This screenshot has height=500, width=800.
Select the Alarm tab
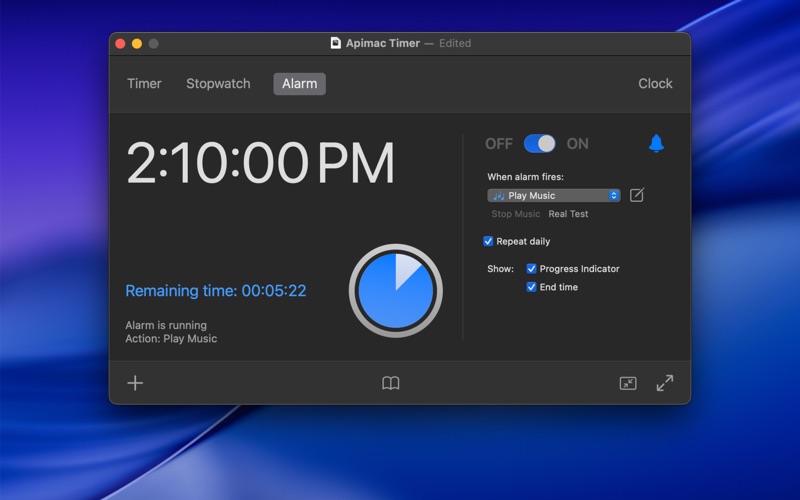click(299, 84)
